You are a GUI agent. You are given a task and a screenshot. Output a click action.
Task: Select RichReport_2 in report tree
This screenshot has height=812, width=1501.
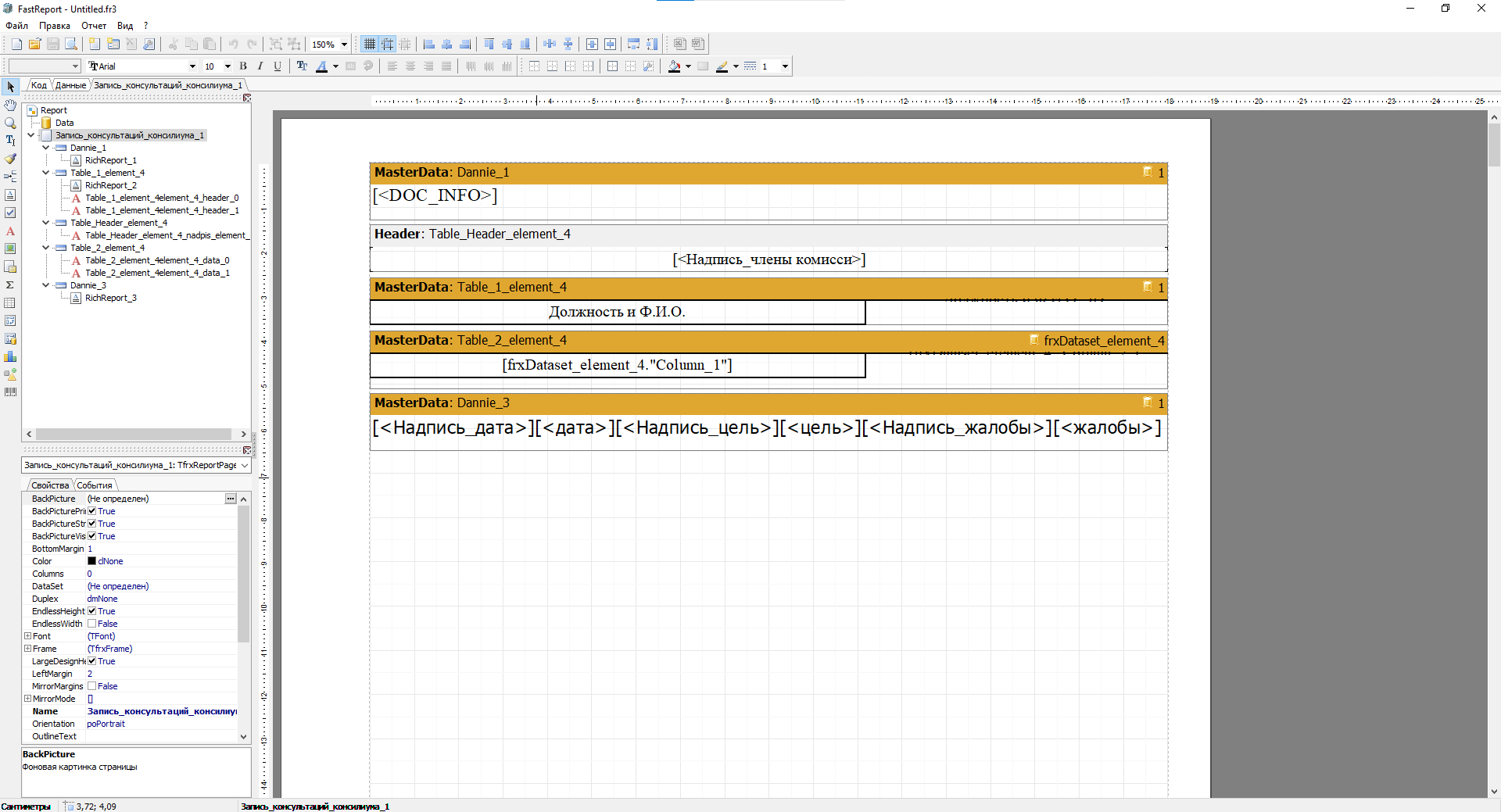coord(110,185)
